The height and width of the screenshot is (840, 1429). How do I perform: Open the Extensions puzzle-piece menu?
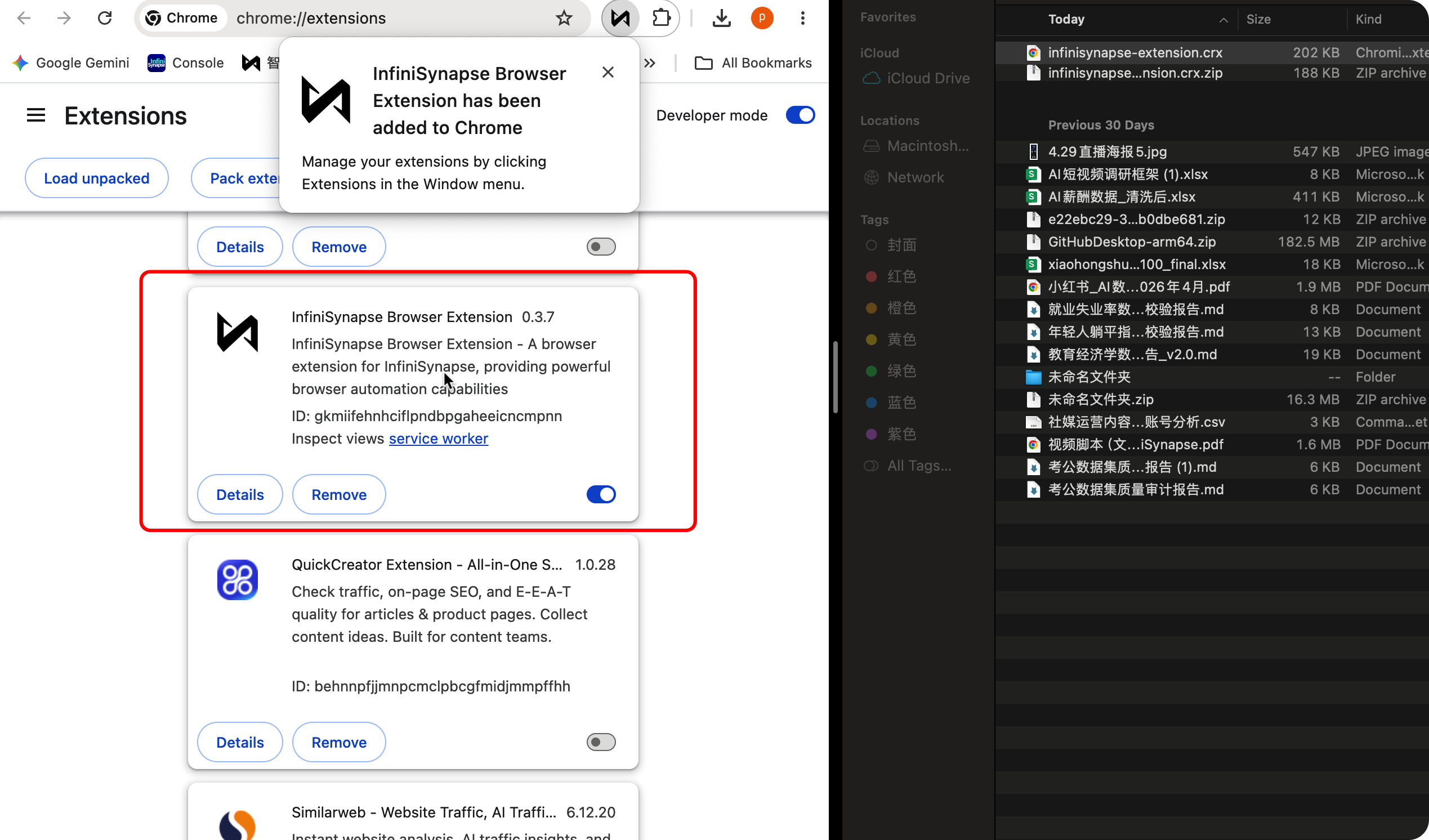(x=661, y=18)
